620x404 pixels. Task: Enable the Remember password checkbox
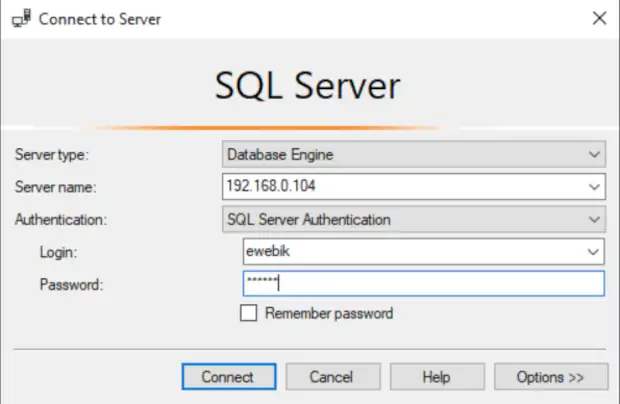point(249,313)
